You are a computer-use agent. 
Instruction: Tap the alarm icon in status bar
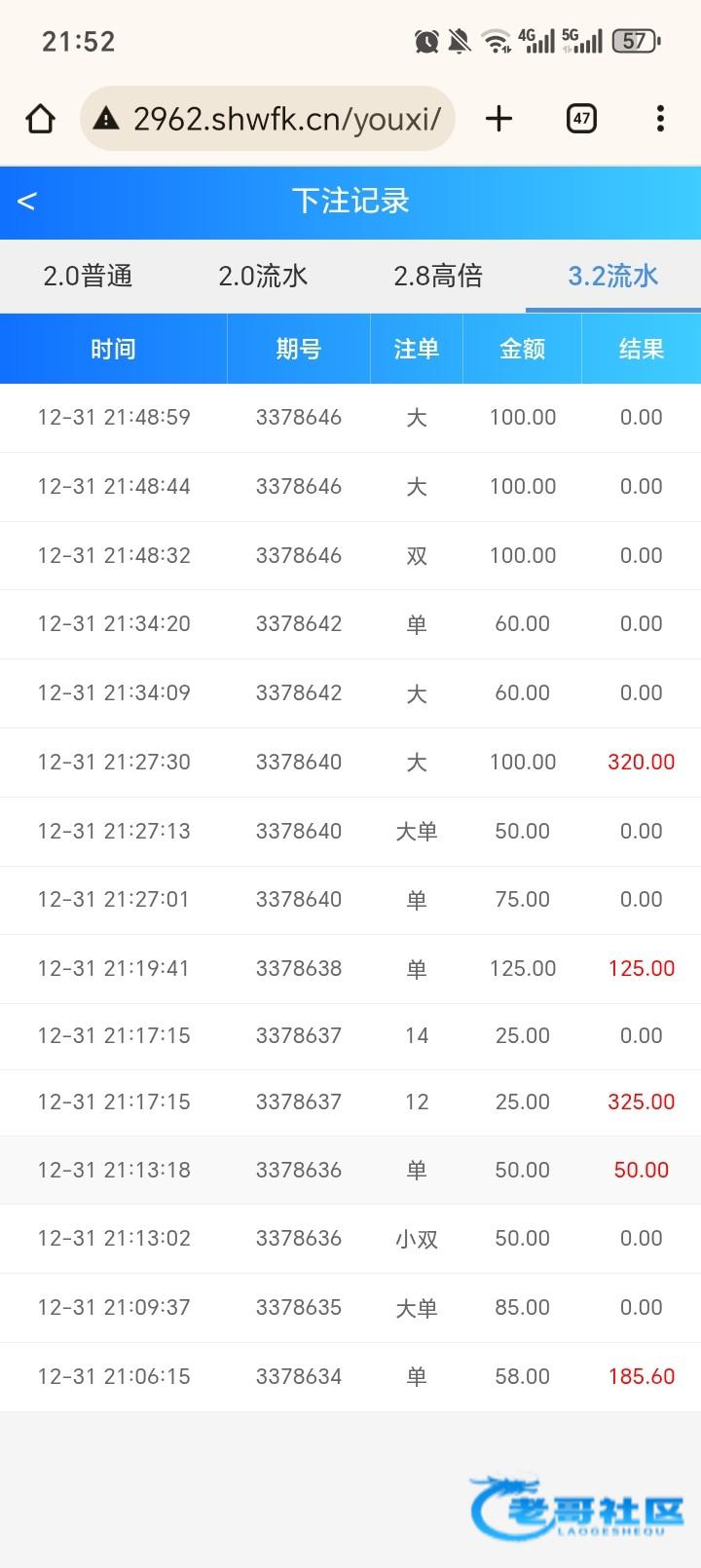426,41
